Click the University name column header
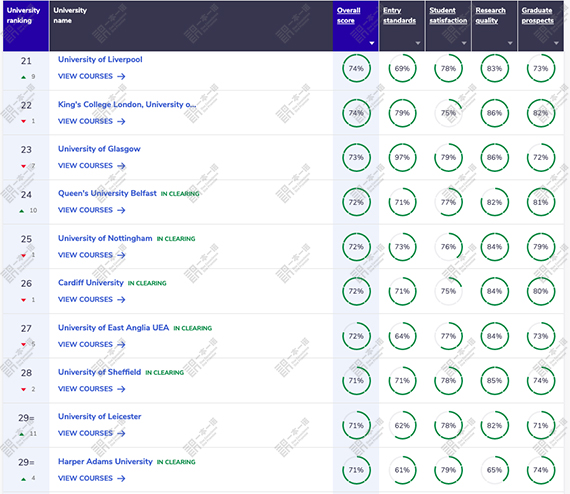The width and height of the screenshot is (570, 494). 191,26
